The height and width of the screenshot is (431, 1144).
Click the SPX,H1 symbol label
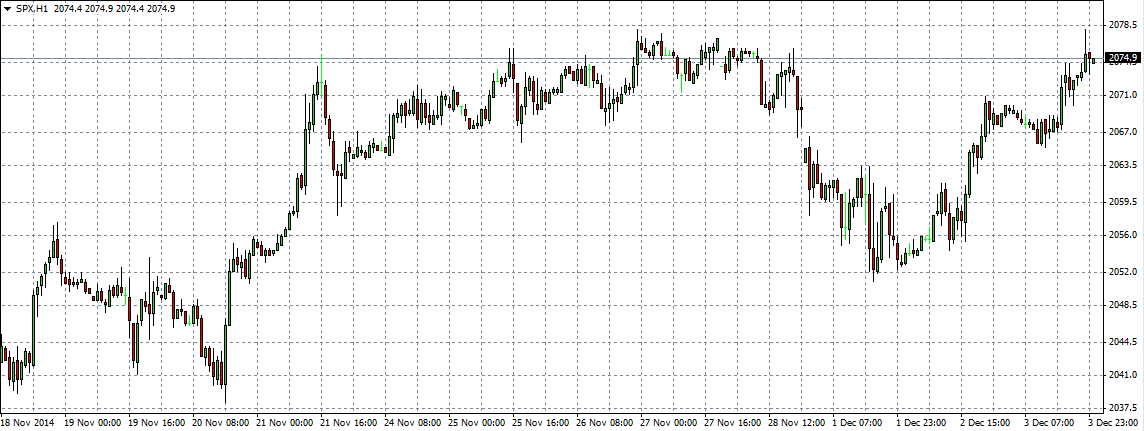click(32, 7)
